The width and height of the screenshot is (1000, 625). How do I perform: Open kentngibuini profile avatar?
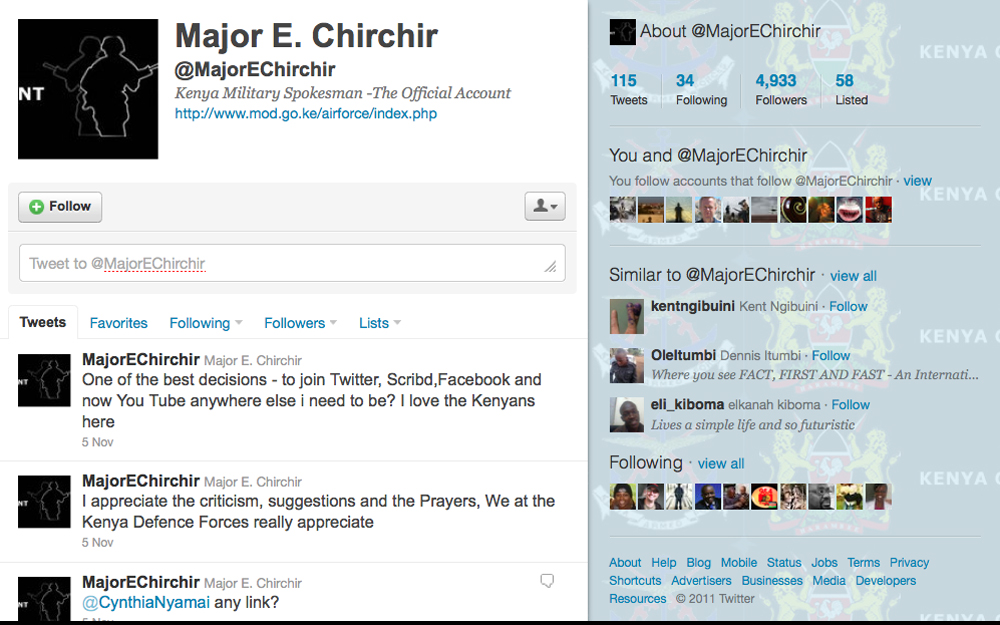click(626, 316)
